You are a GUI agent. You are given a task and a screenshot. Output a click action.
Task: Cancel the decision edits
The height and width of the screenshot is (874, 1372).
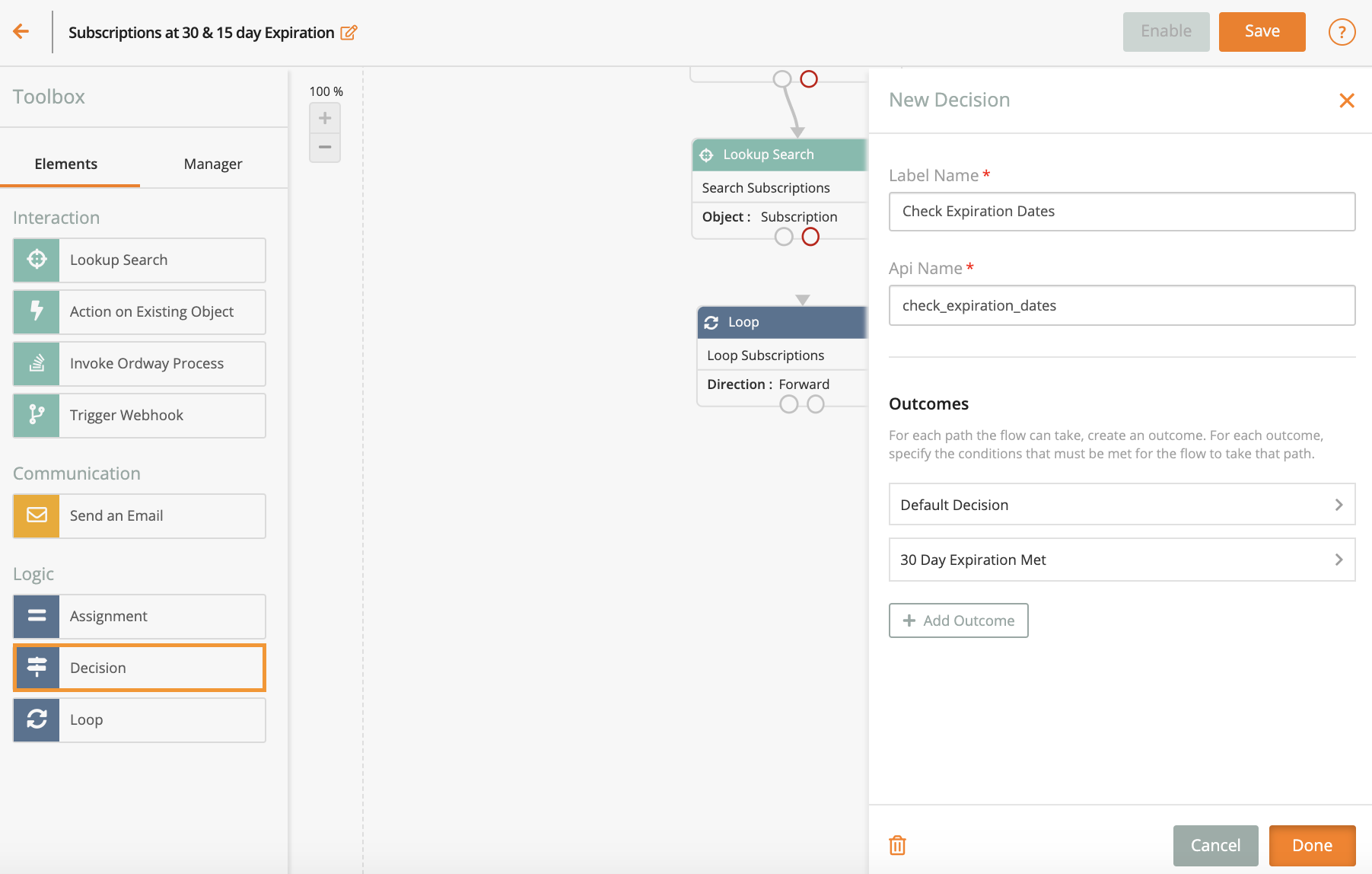[1215, 845]
